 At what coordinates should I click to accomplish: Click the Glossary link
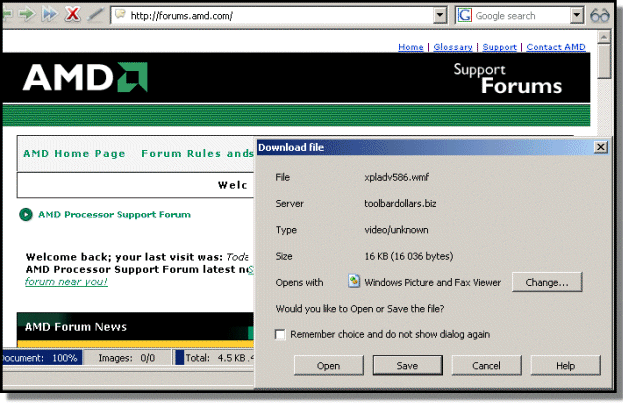(453, 47)
